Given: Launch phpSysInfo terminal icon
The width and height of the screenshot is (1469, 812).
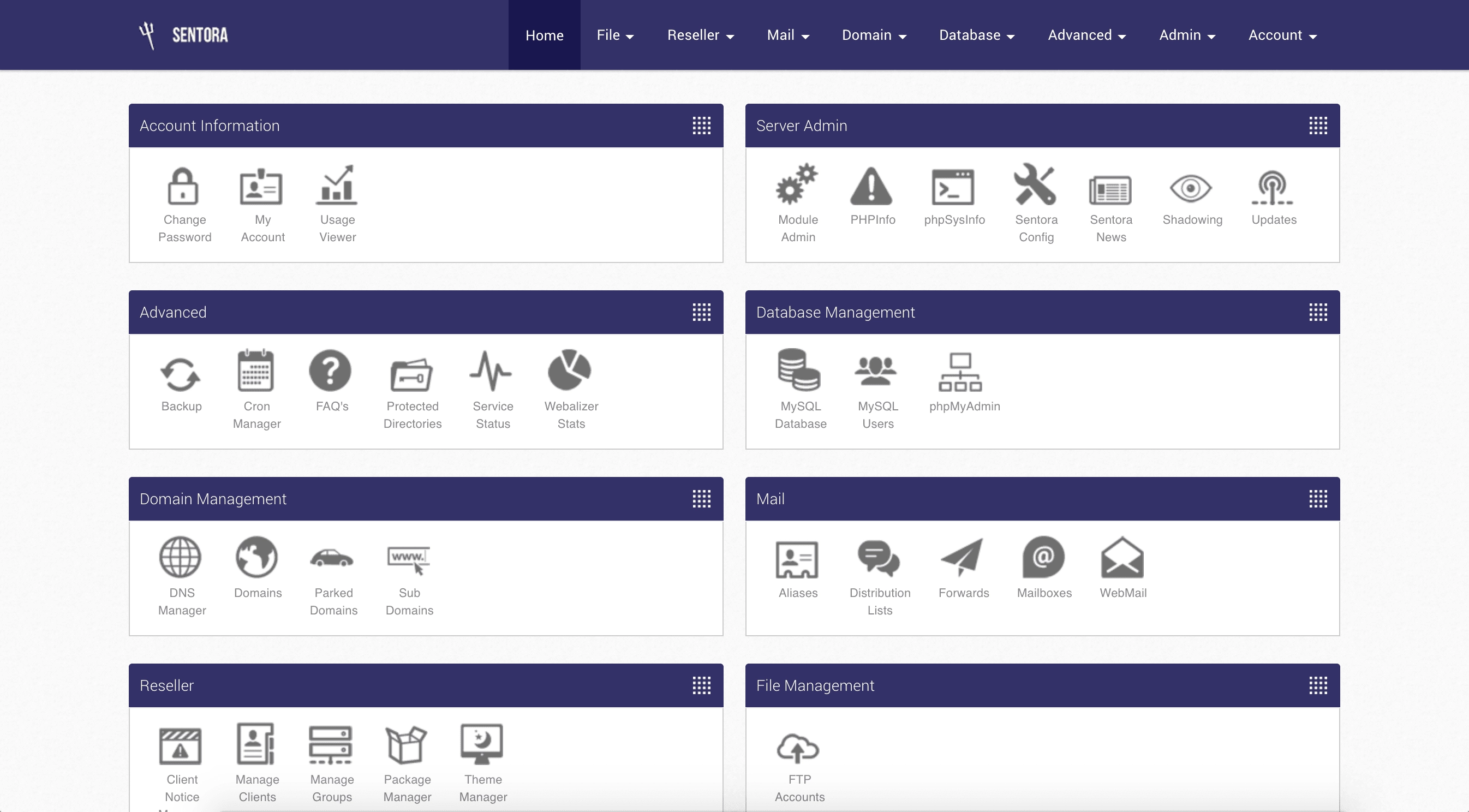Looking at the screenshot, I should (x=953, y=187).
